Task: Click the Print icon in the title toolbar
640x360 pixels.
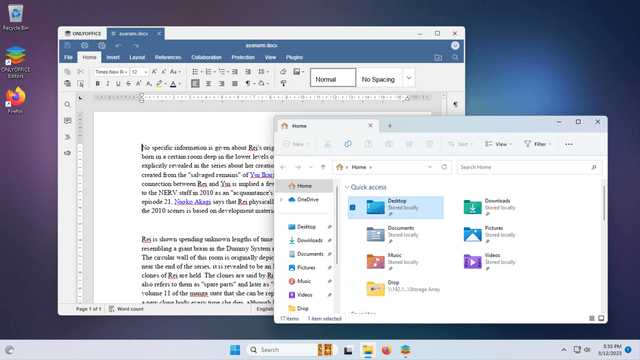Action: 84,45
